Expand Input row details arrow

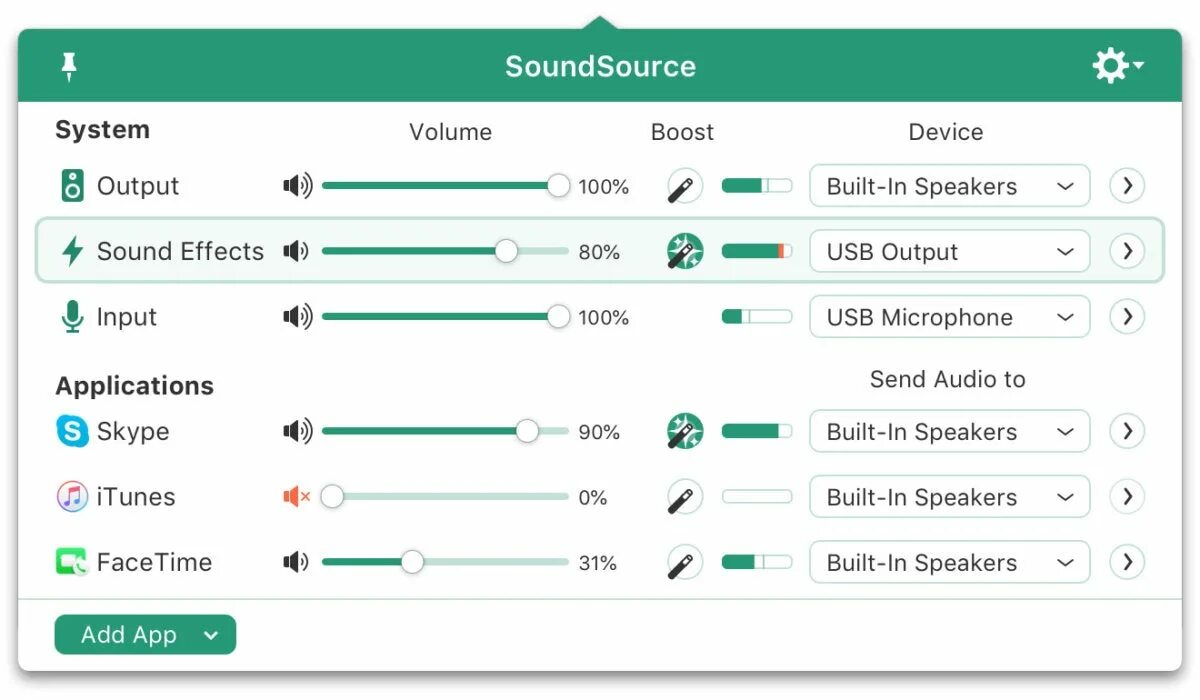tap(1127, 317)
